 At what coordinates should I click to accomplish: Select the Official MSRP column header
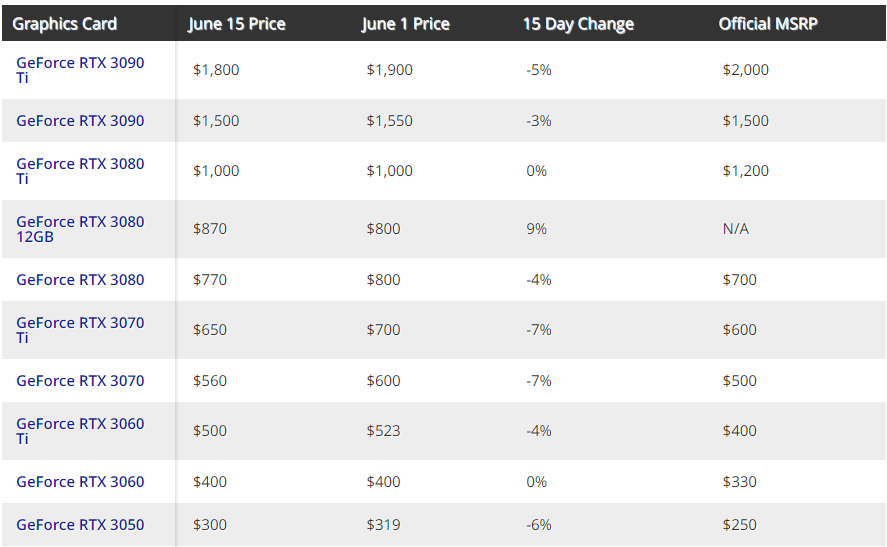[768, 24]
